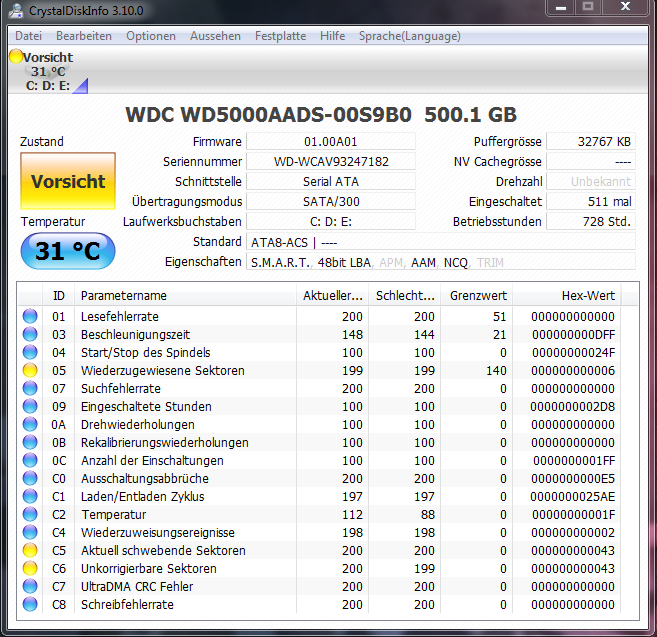
Task: Sort by the Parametername column header
Action: pos(185,295)
